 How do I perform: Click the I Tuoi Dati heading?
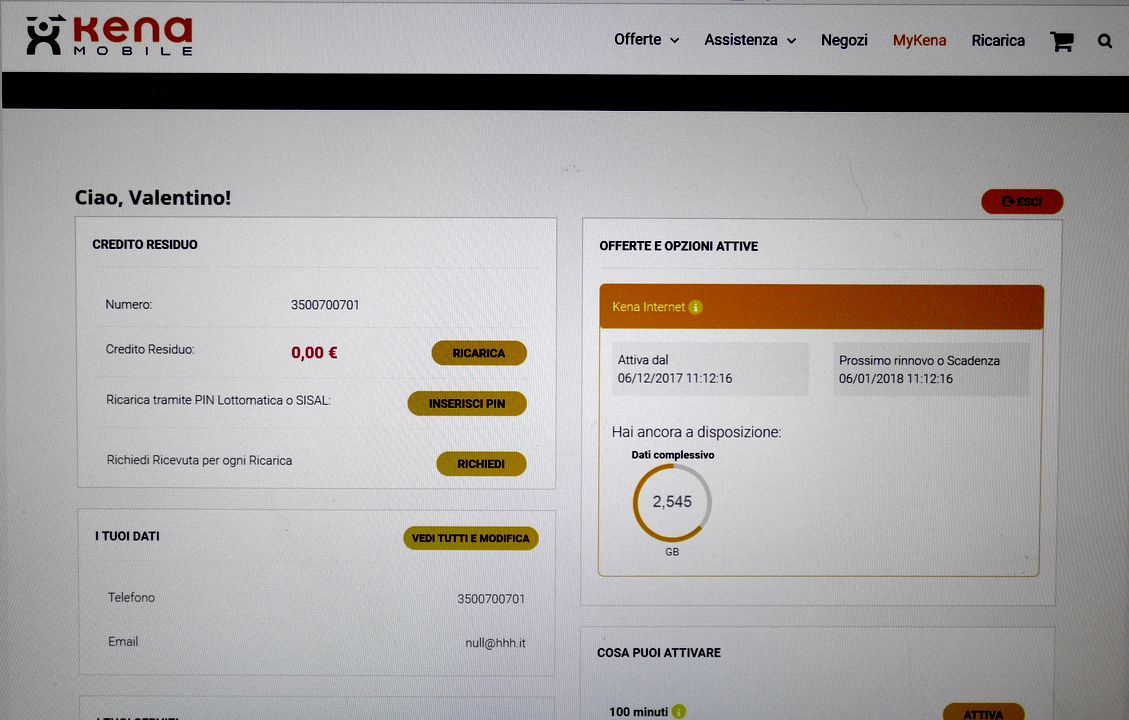[x=127, y=536]
